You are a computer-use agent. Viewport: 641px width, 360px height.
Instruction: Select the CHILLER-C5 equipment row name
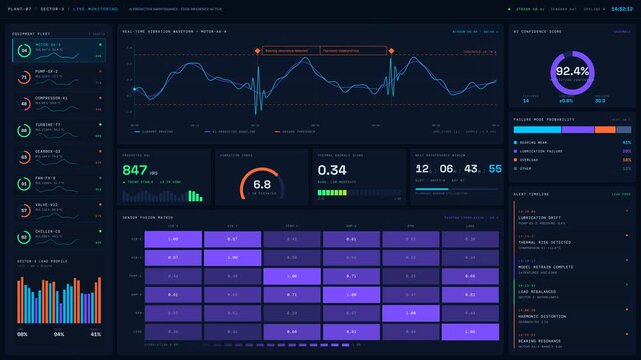coord(47,231)
